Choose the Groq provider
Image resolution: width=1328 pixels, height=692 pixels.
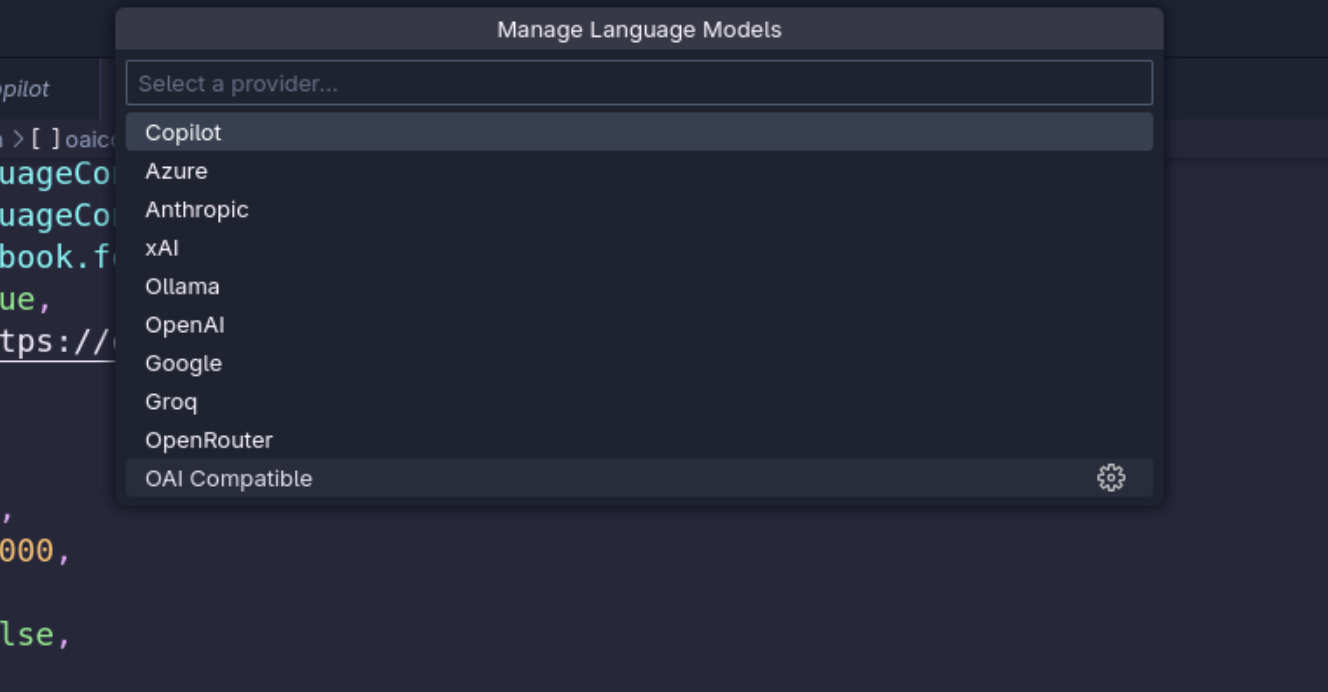tap(171, 402)
